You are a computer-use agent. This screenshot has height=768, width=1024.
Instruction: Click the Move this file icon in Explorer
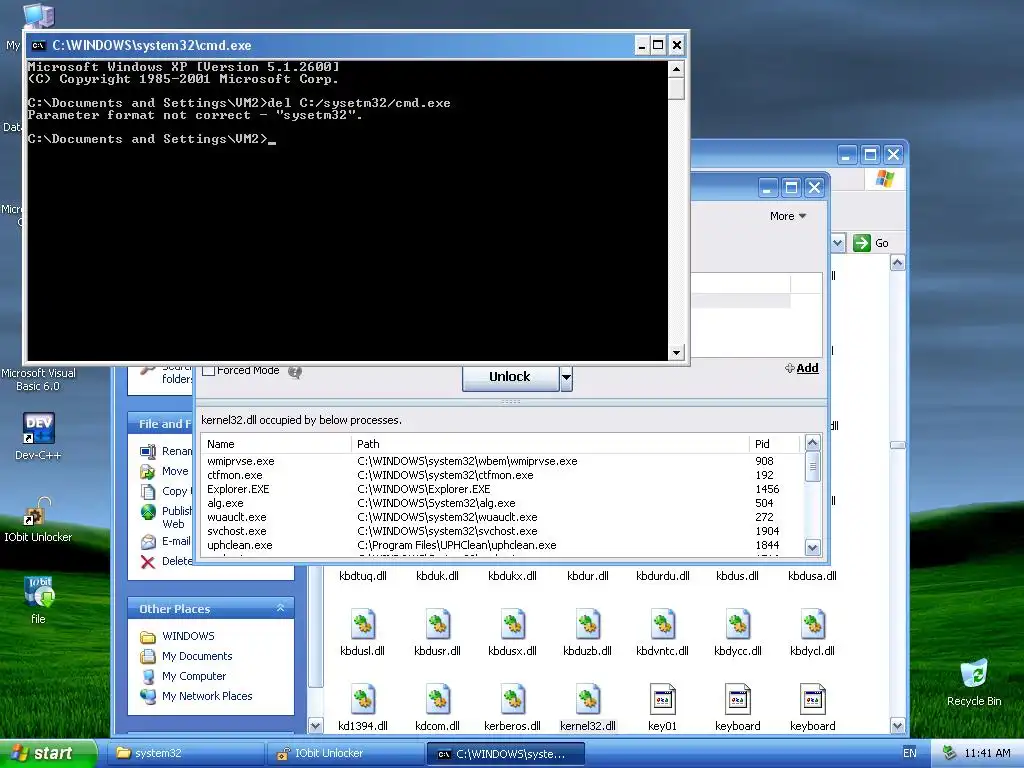(x=148, y=471)
